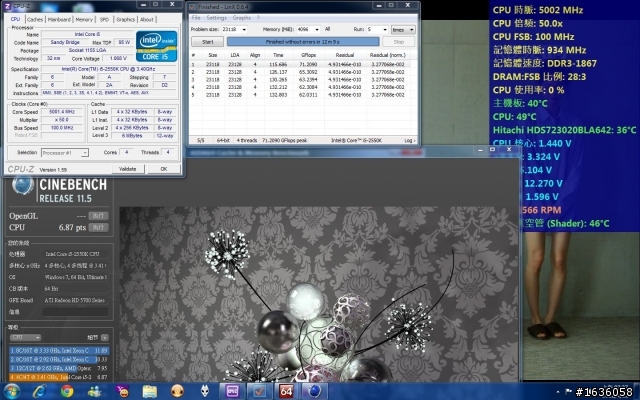Open Windows Live Messenger taskbar icon

pyautogui.click(x=95, y=391)
